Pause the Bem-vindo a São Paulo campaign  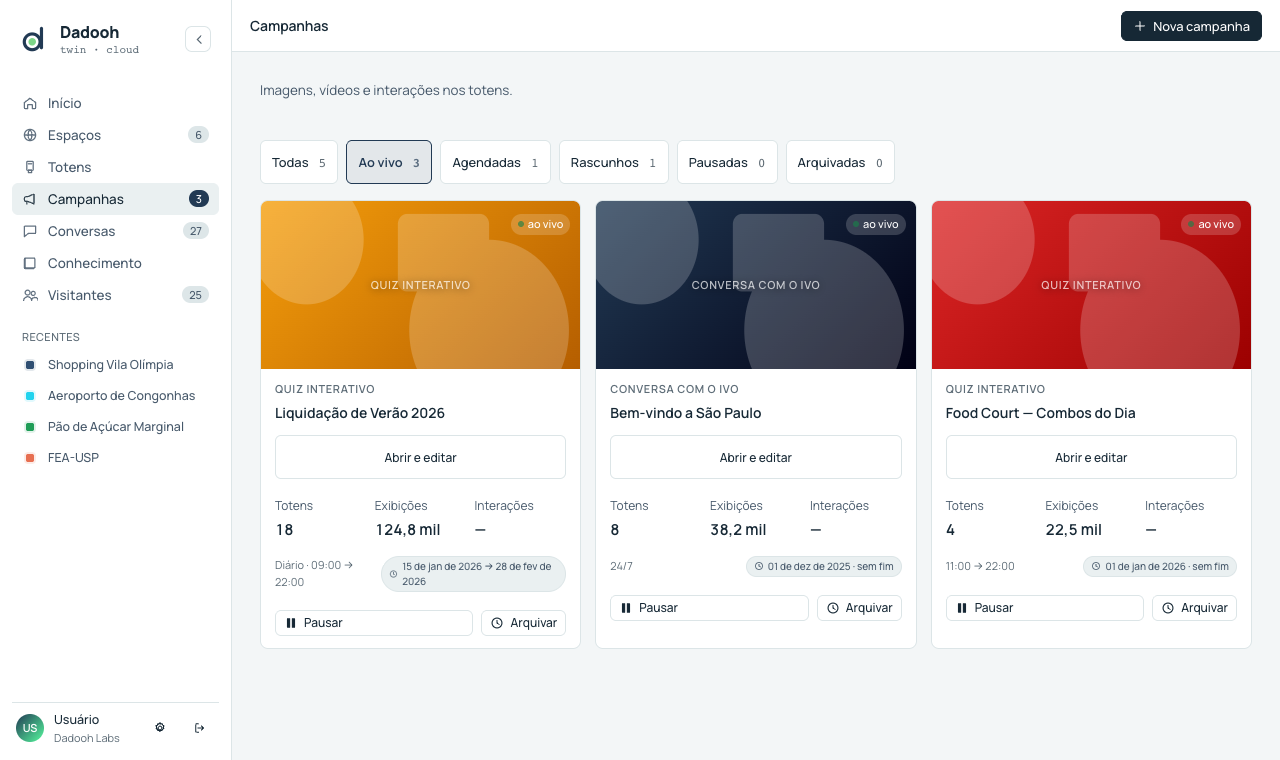709,608
